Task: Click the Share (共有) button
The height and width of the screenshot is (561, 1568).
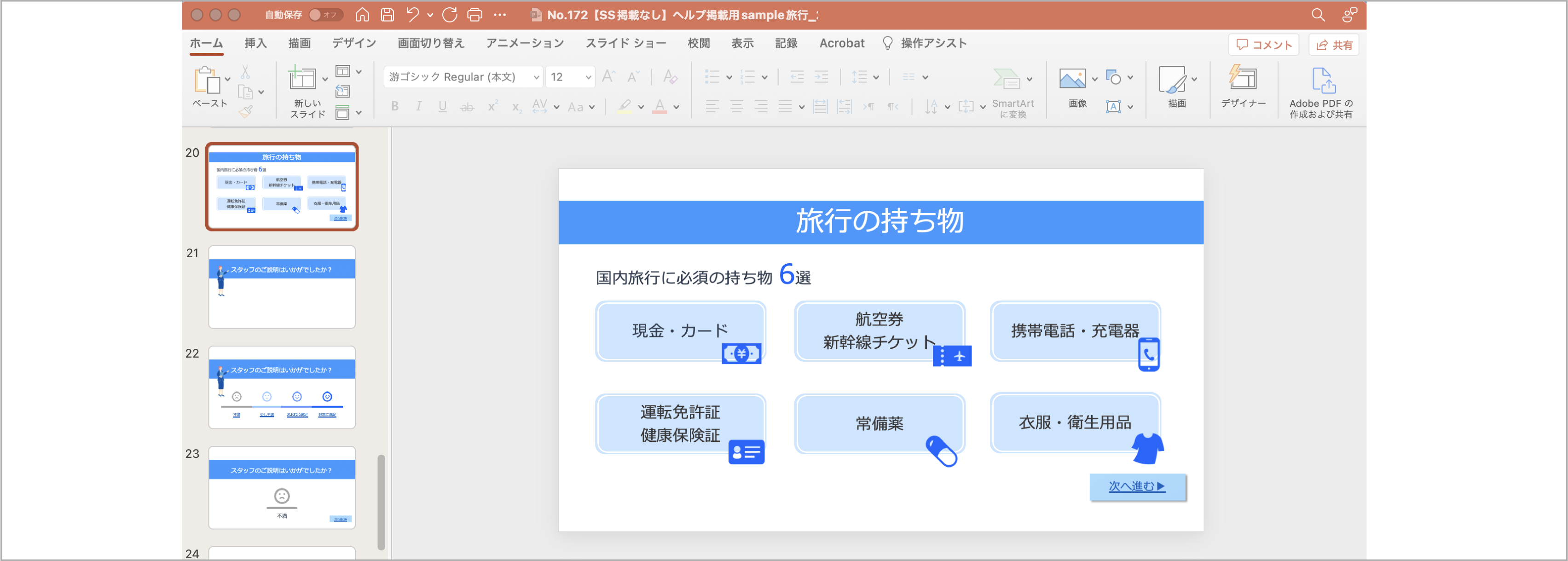Action: coord(1334,45)
